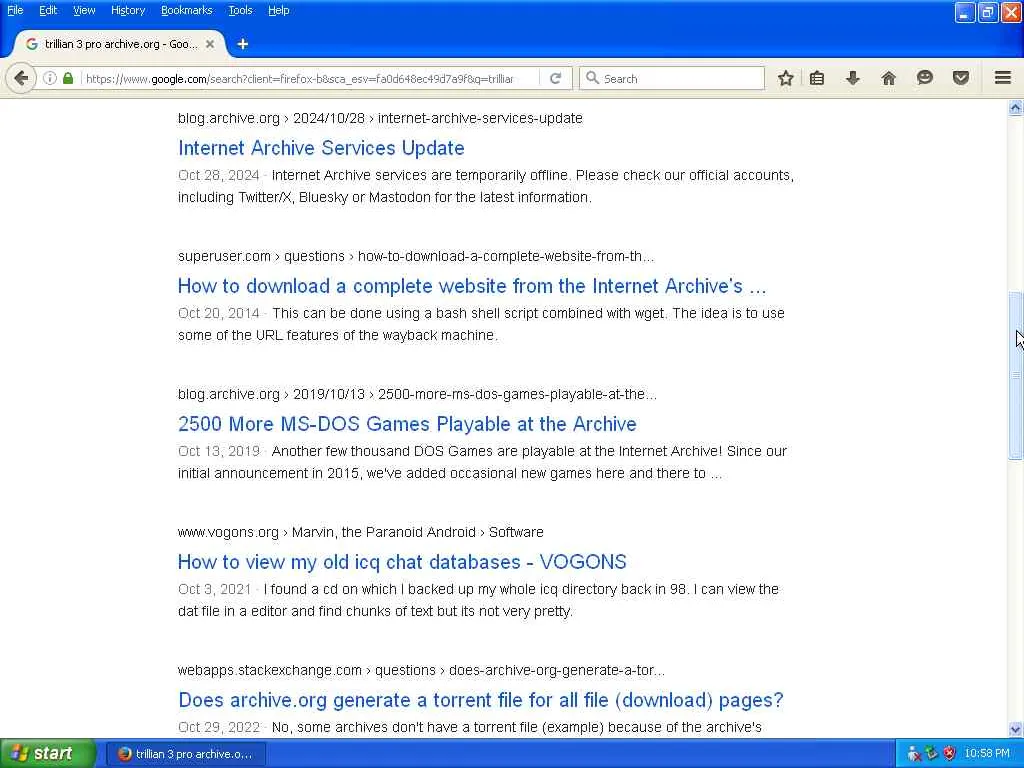Open the Windows Start menu

[48, 754]
